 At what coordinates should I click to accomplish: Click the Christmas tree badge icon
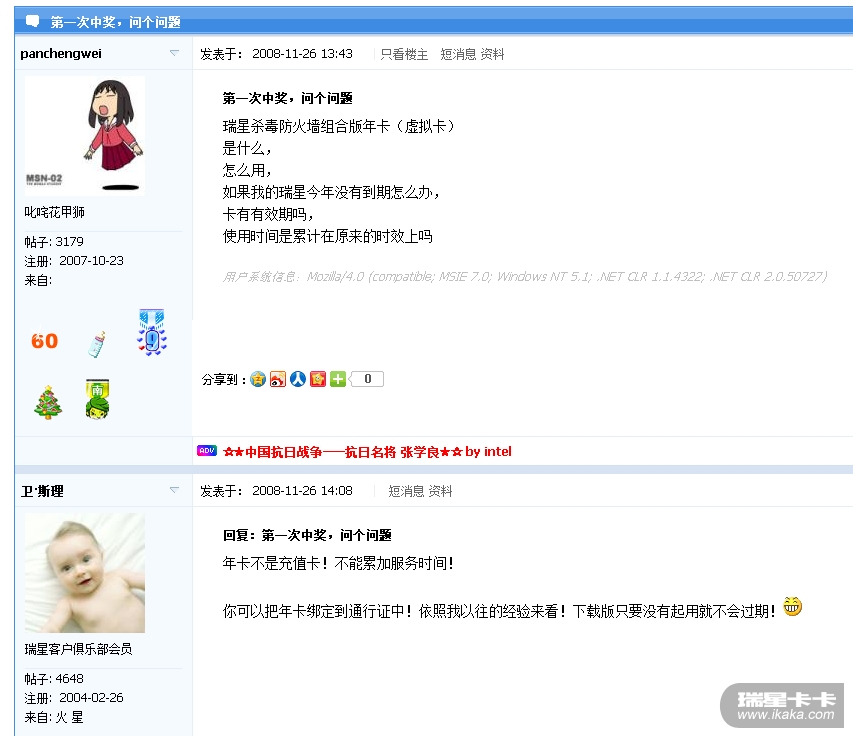tap(48, 402)
